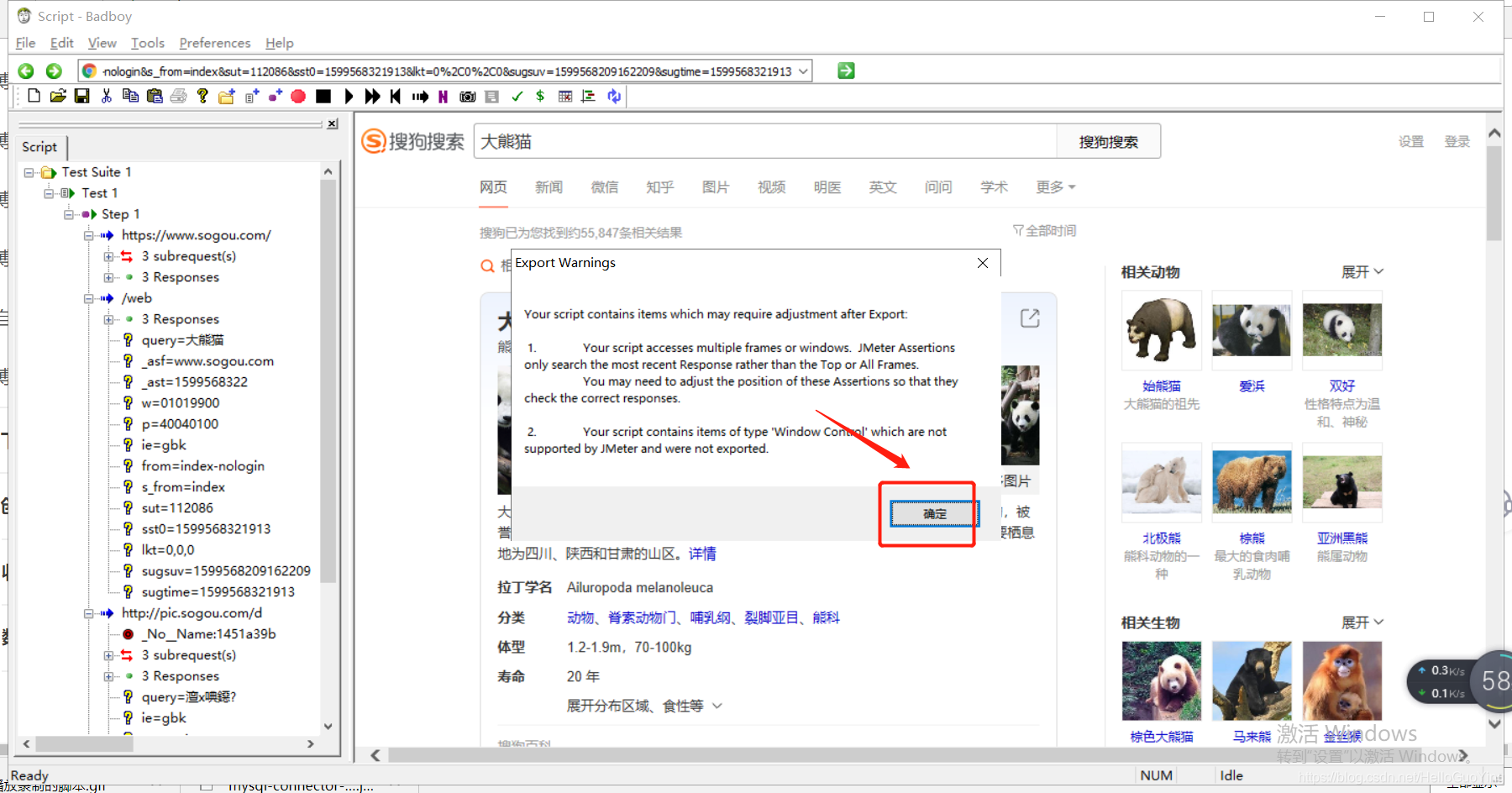The height and width of the screenshot is (793, 1512).
Task: Click the data table icon in toolbar
Action: [x=565, y=96]
